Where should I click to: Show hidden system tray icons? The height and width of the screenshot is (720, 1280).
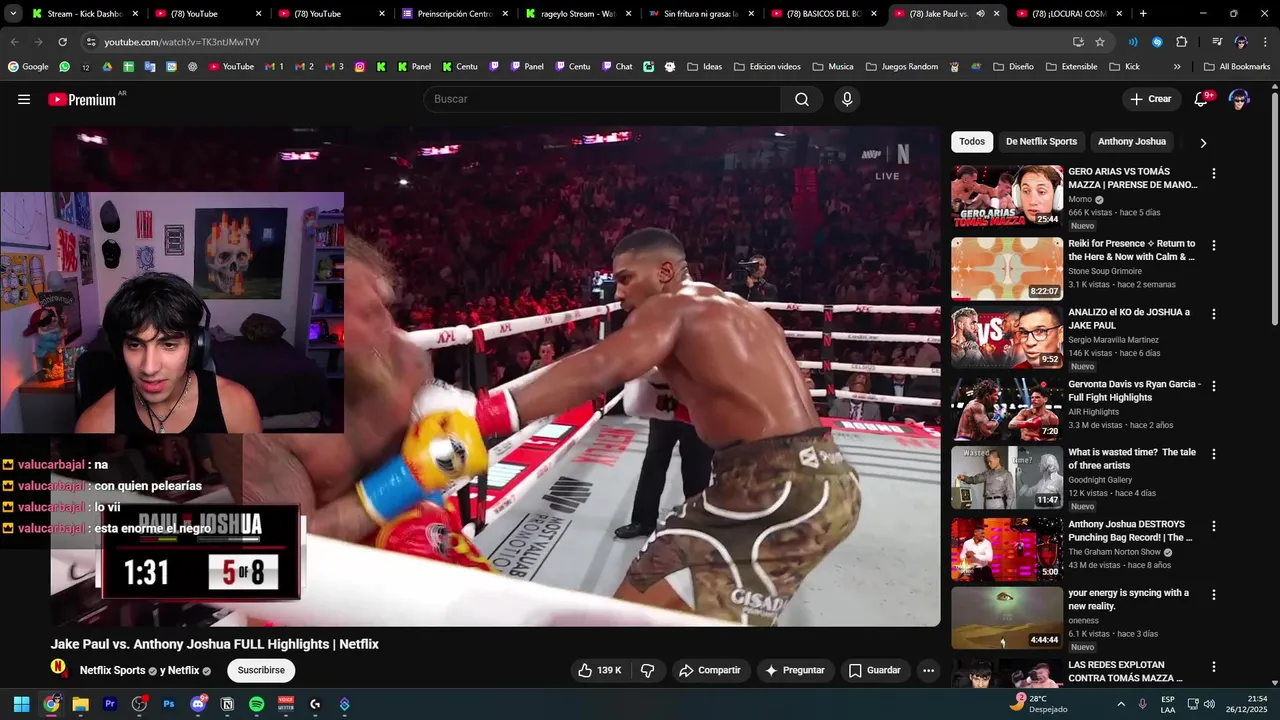pyautogui.click(x=1121, y=704)
